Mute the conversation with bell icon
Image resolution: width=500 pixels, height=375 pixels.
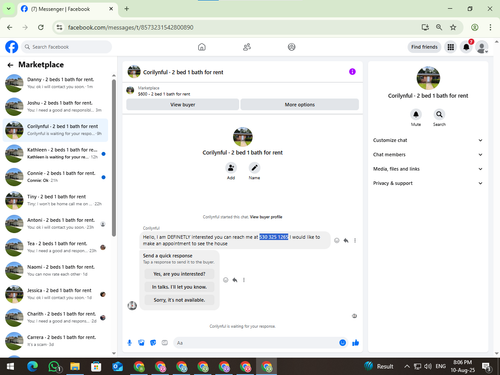[416, 114]
